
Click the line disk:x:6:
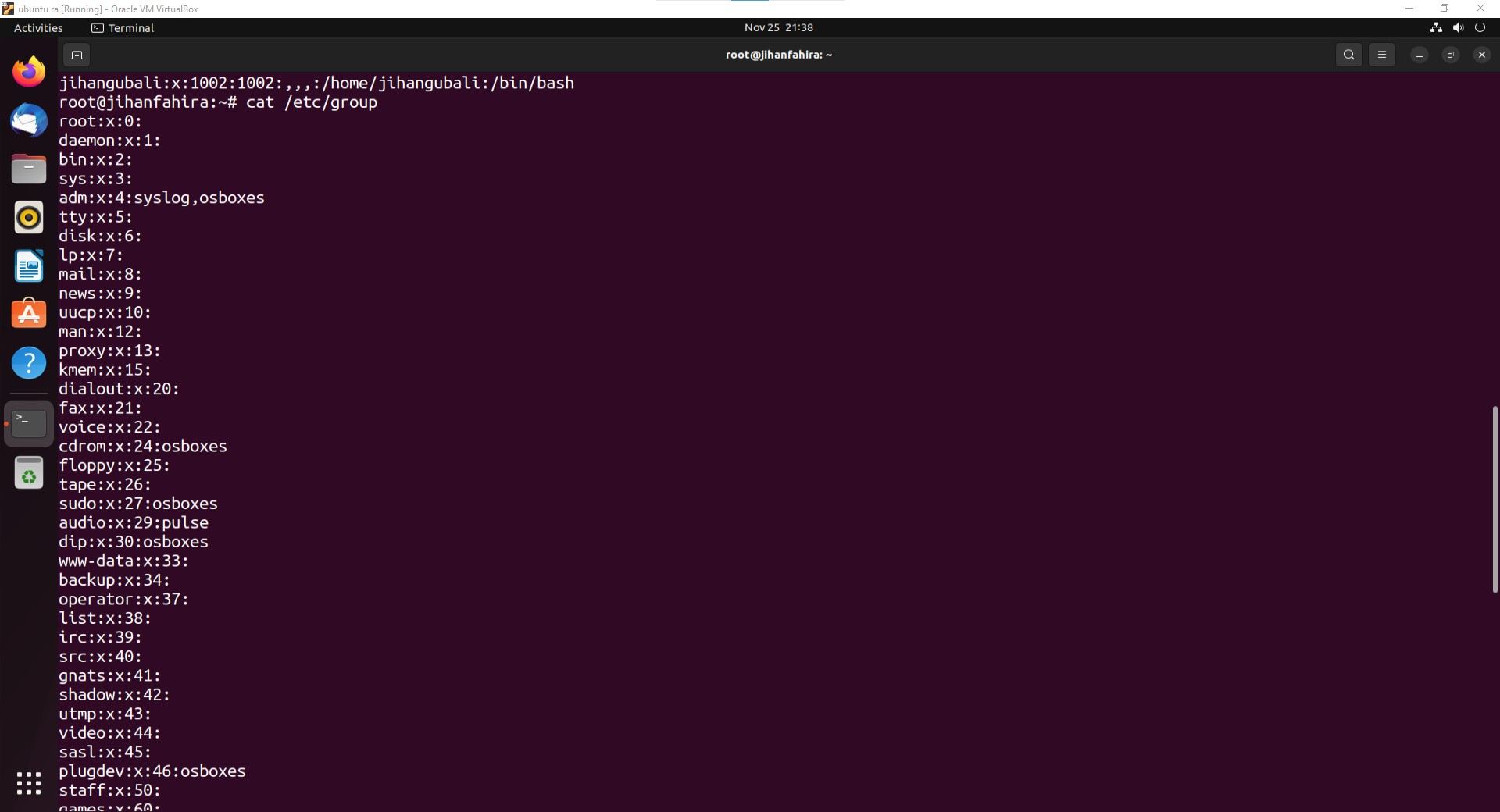tap(101, 236)
